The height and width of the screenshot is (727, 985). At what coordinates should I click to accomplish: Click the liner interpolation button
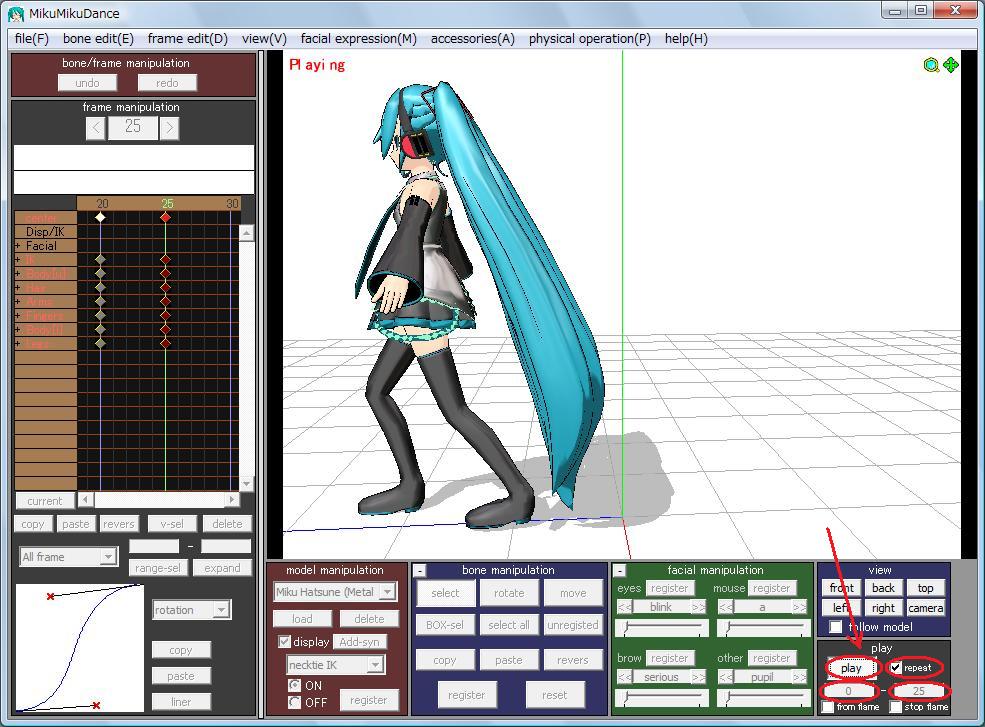tap(181, 702)
